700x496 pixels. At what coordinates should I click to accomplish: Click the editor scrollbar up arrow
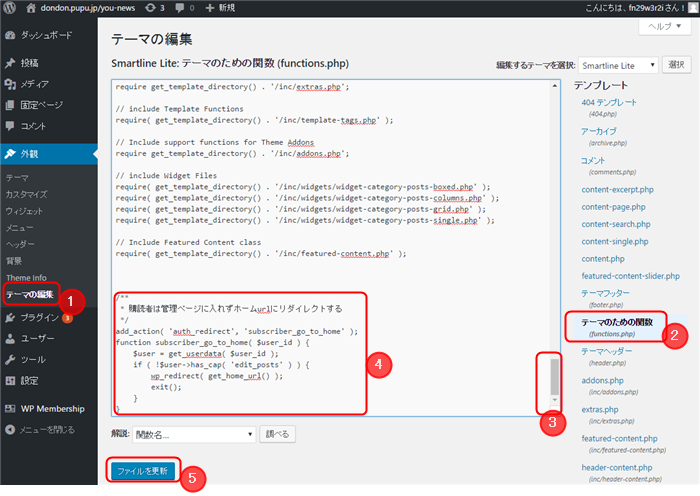pos(554,86)
